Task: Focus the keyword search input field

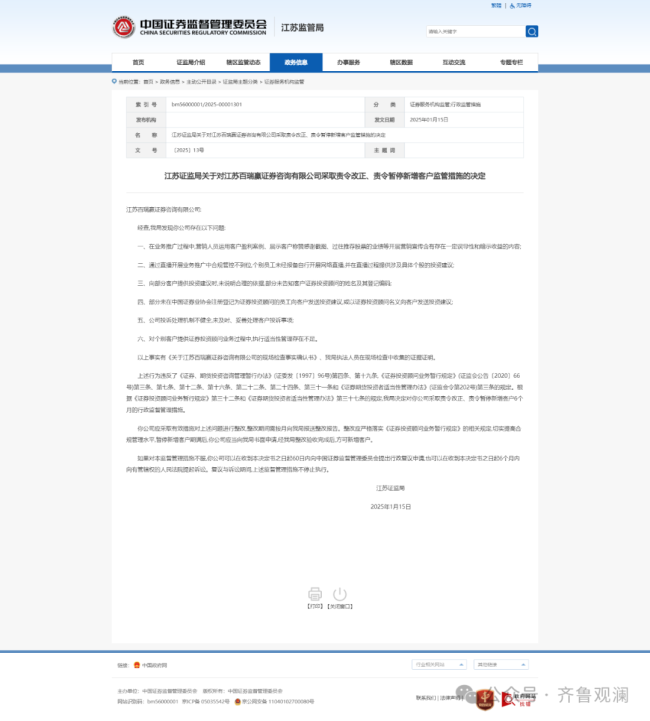Action: (x=475, y=31)
